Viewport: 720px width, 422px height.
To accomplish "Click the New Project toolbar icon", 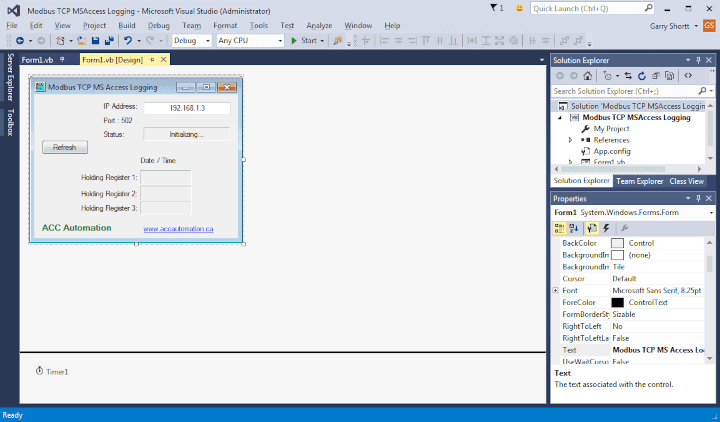I will click(60, 40).
